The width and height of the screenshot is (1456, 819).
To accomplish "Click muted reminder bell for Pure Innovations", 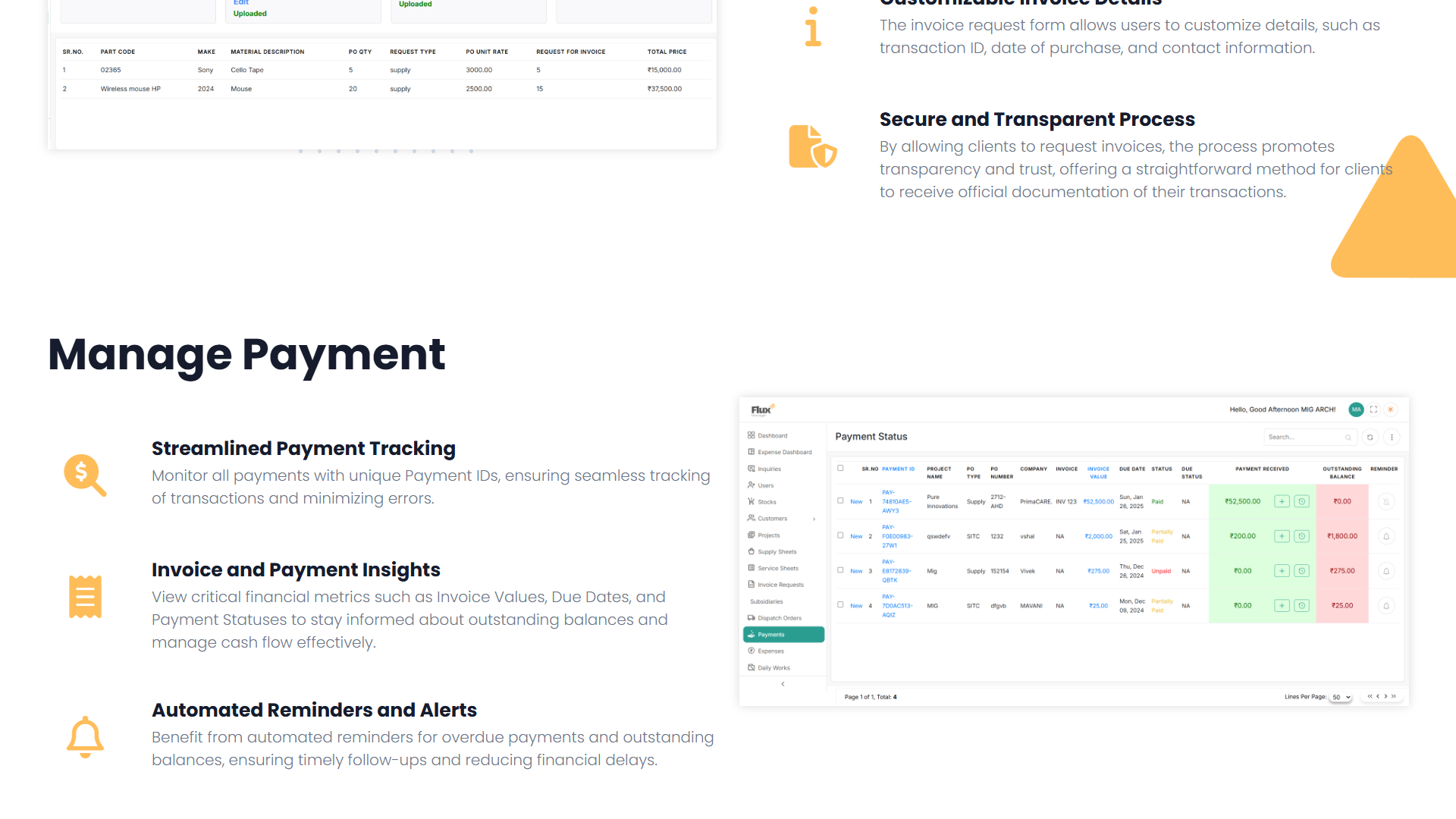I will 1386,501.
